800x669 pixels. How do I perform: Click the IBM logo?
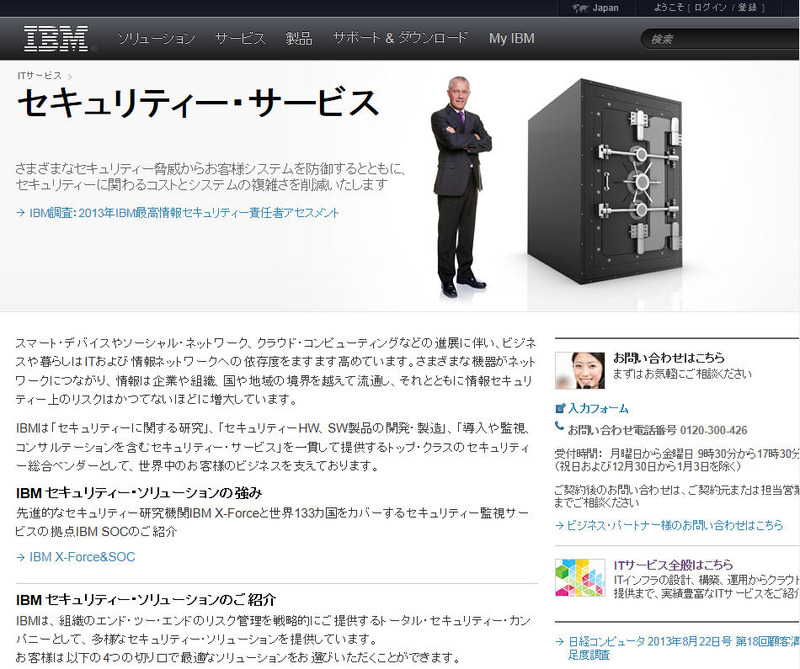pyautogui.click(x=56, y=38)
